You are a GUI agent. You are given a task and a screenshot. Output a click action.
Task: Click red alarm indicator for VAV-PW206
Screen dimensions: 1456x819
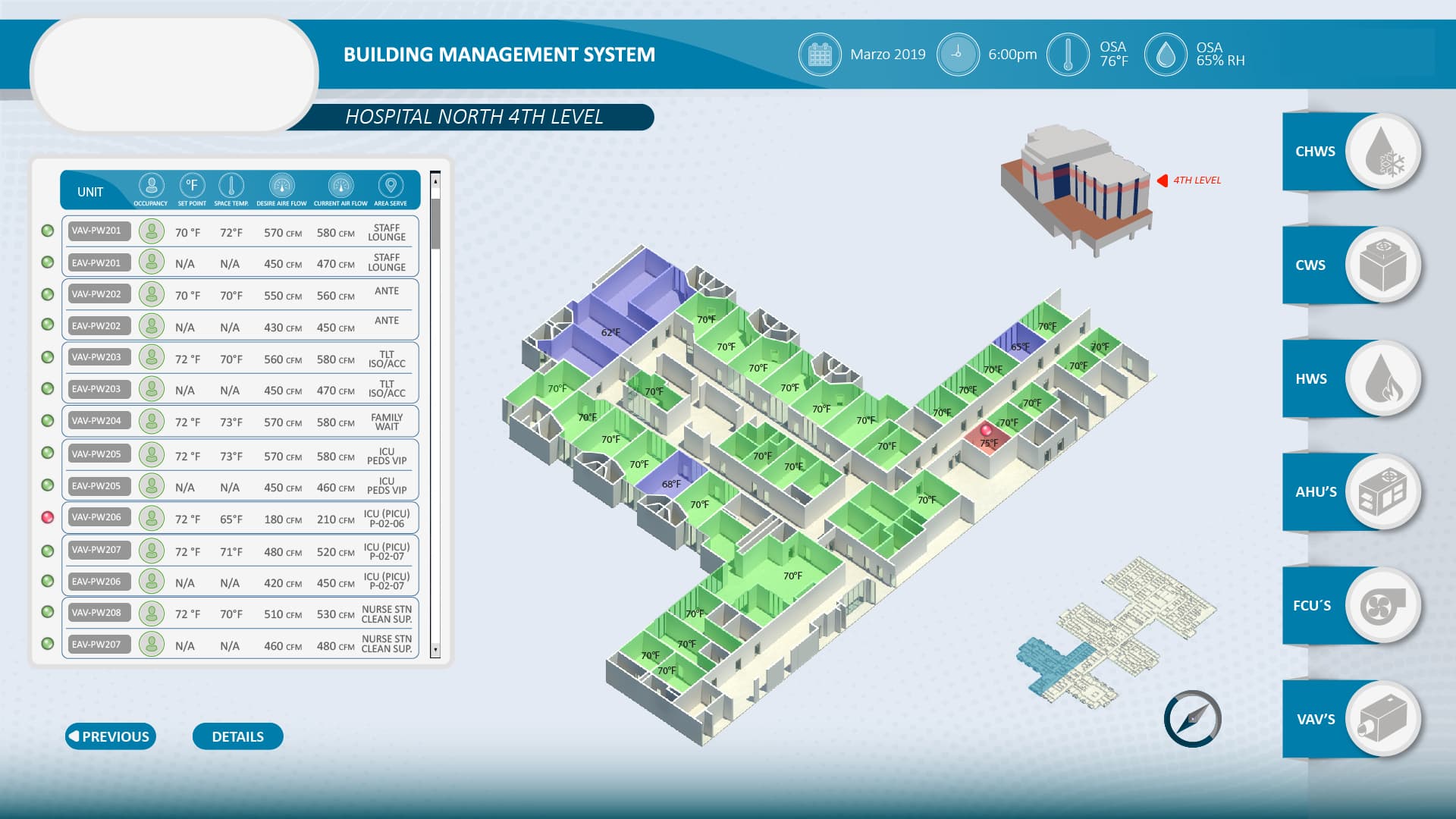[48, 517]
